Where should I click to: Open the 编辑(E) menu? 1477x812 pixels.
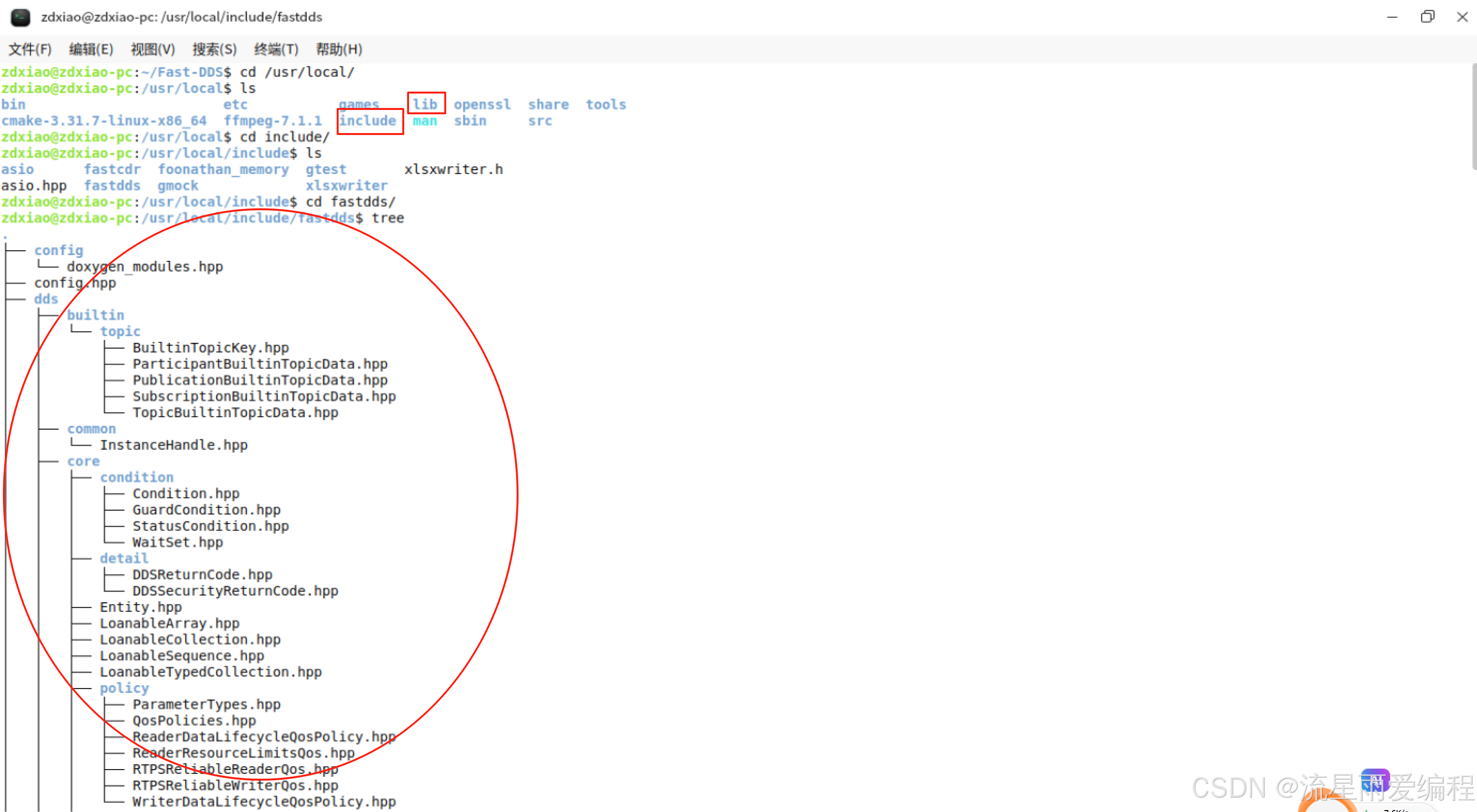[91, 49]
